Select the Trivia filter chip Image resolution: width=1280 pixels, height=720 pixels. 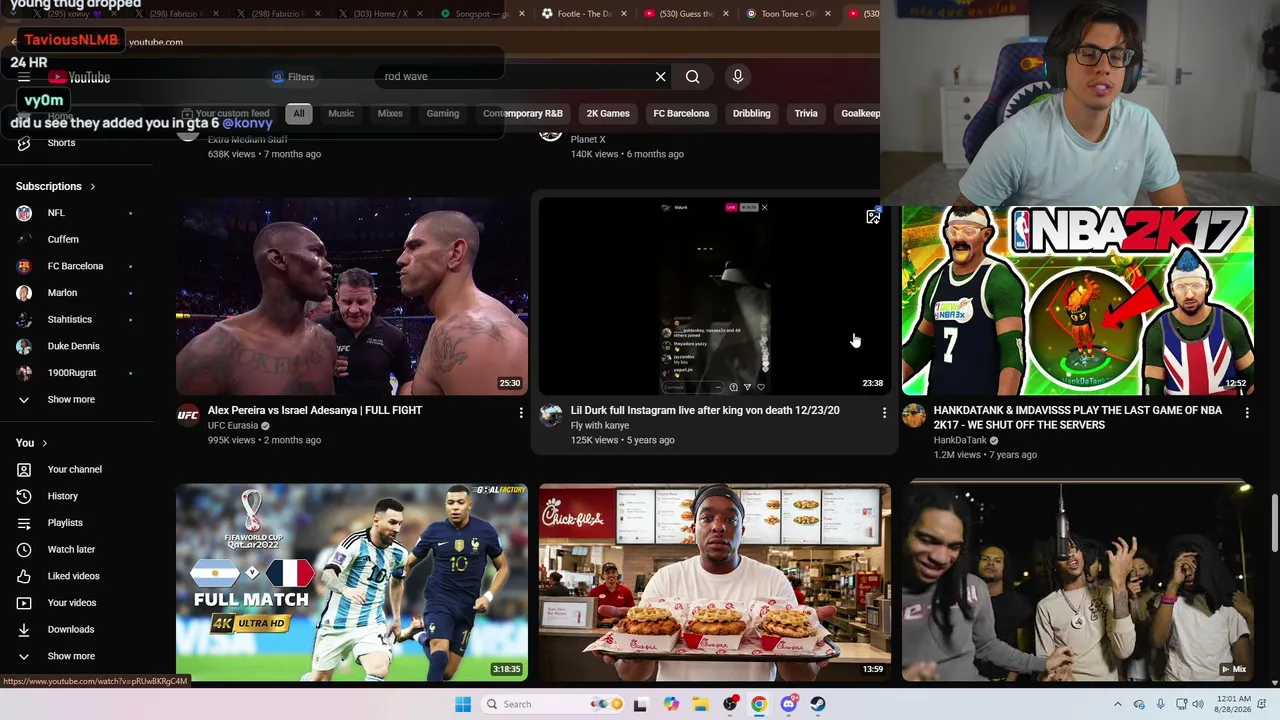tap(806, 114)
